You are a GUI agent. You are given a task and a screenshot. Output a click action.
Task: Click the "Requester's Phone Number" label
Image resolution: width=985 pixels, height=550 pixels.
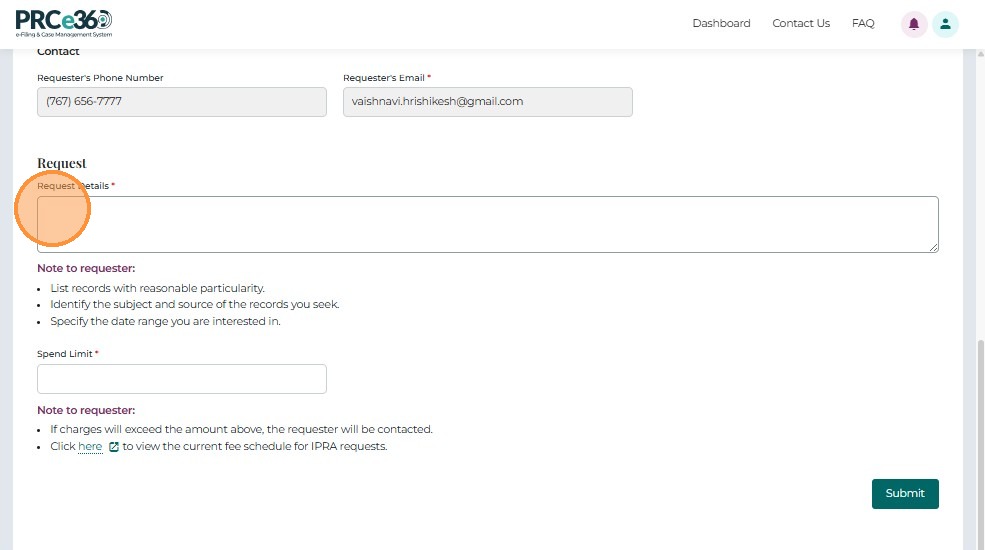pyautogui.click(x=100, y=78)
